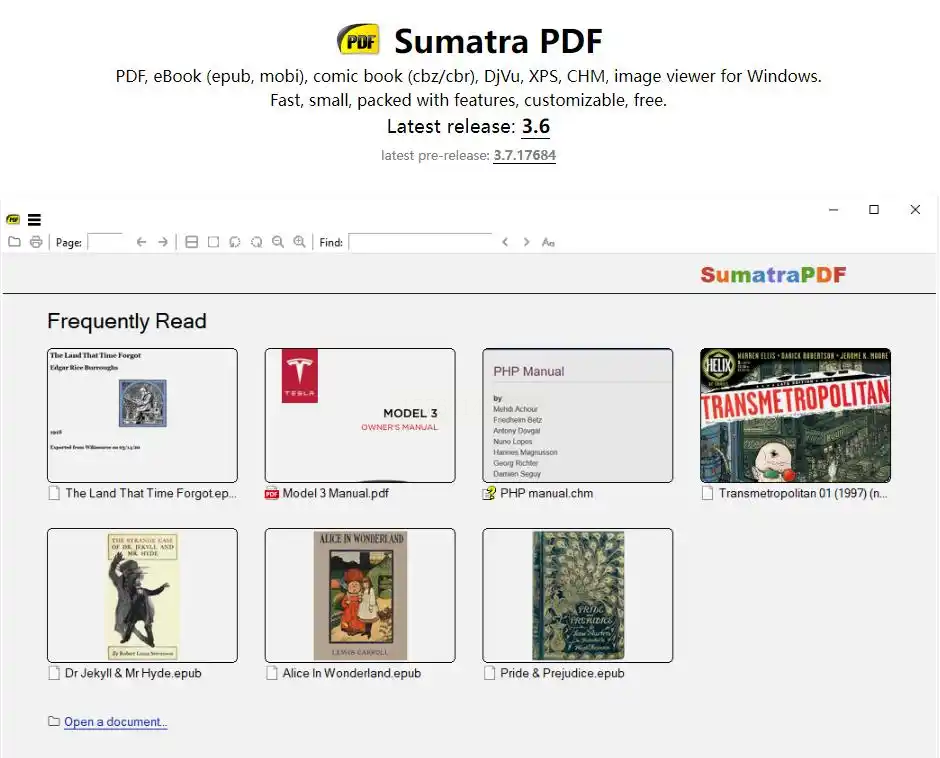Select continuous layout toolbar icon
This screenshot has width=940, height=758.
pyautogui.click(x=192, y=242)
